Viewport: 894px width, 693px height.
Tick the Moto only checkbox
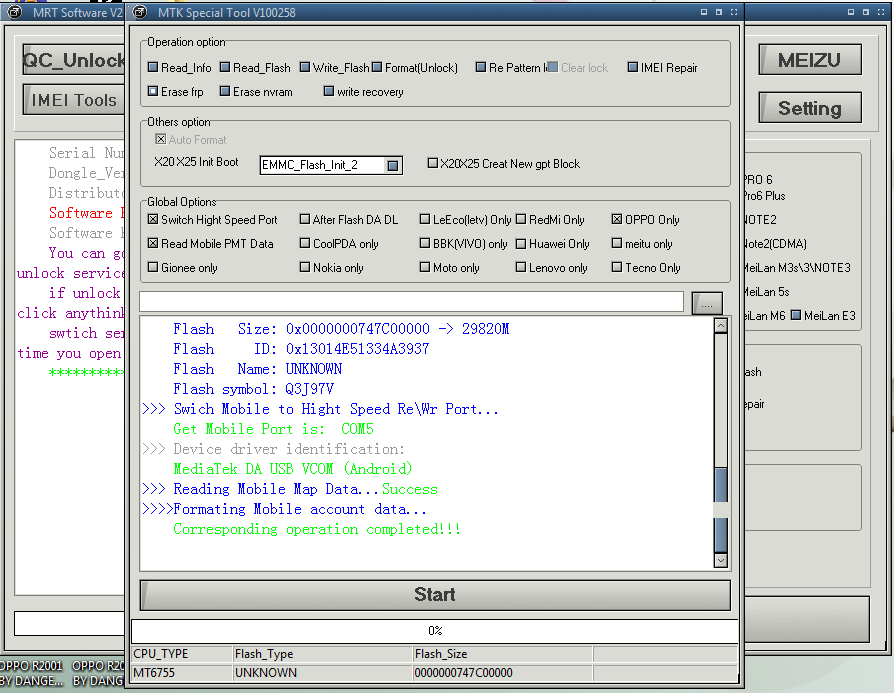[x=425, y=267]
